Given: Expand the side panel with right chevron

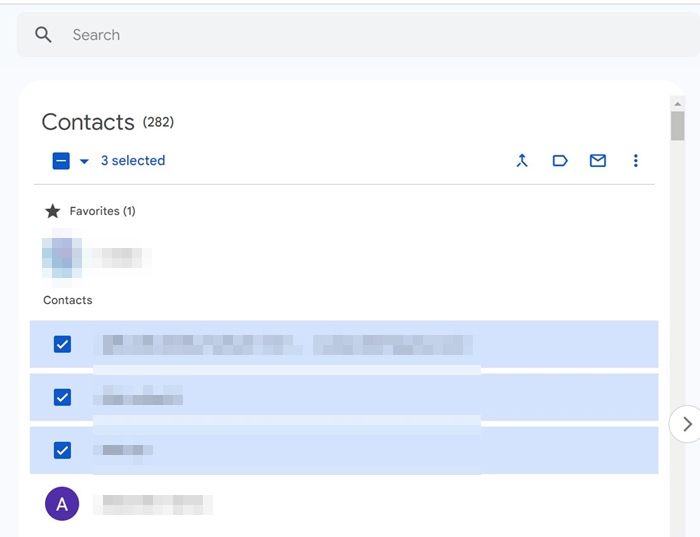Looking at the screenshot, I should (x=686, y=424).
